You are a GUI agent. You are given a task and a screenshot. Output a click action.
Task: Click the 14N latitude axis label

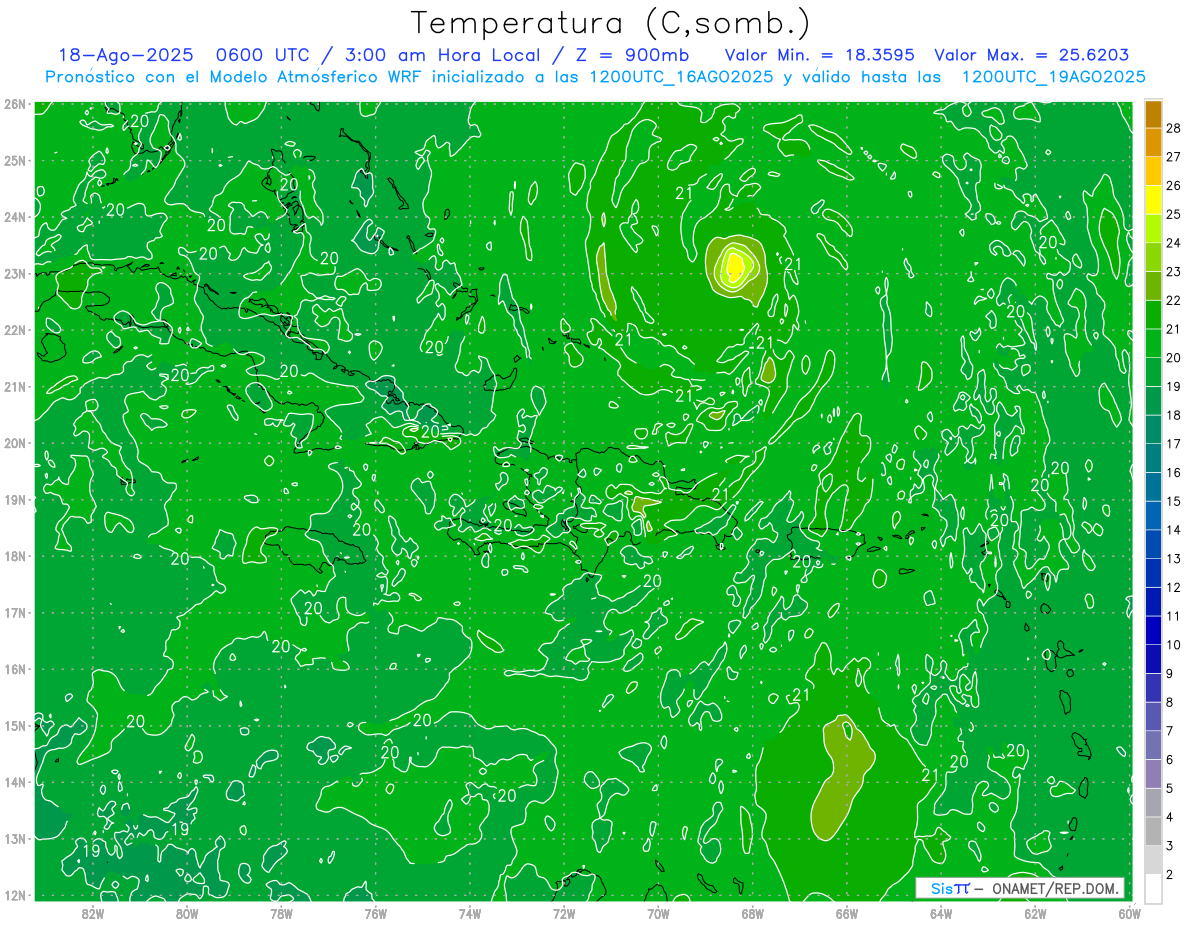point(14,782)
